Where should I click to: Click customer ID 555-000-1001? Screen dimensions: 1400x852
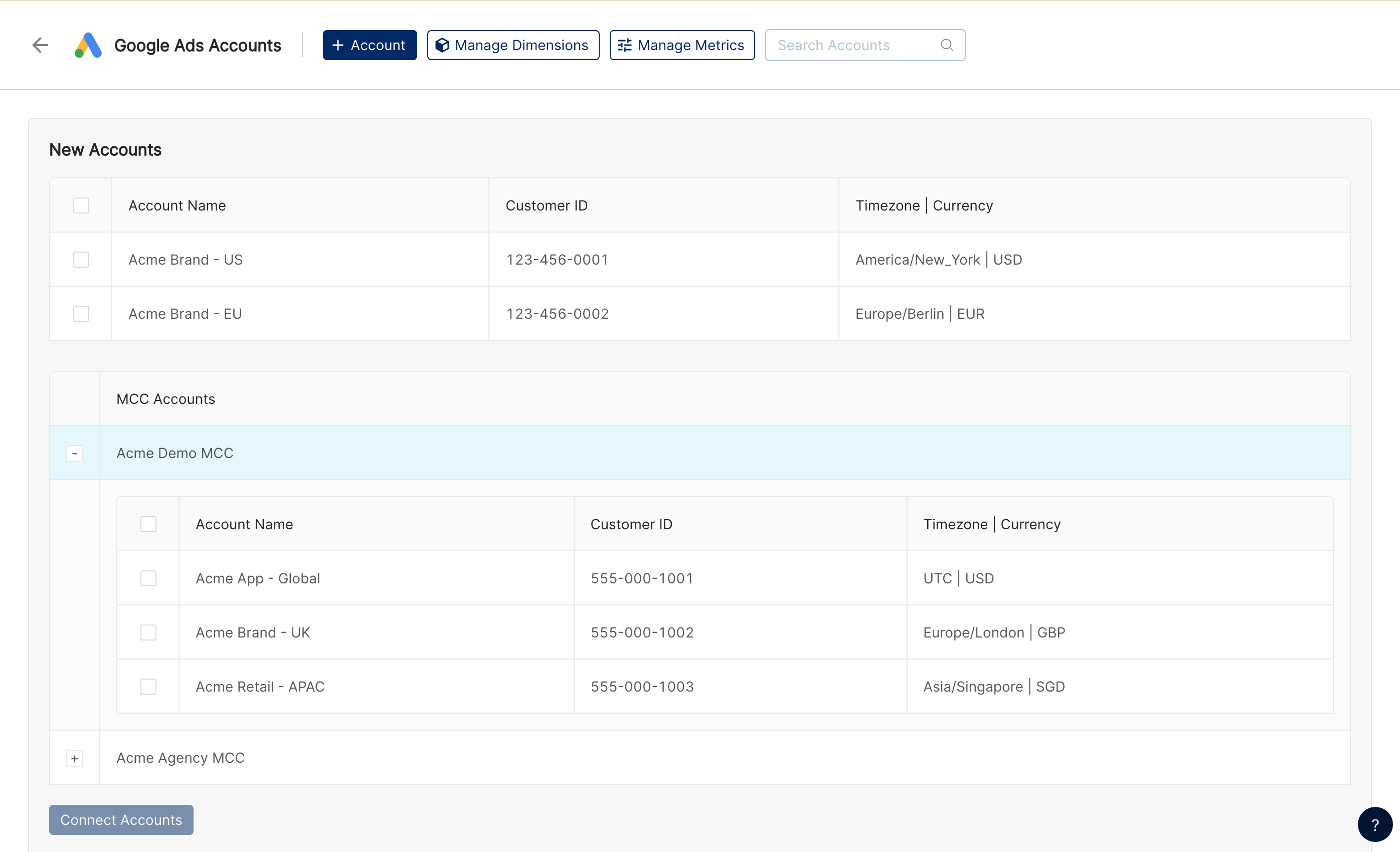[x=642, y=578]
